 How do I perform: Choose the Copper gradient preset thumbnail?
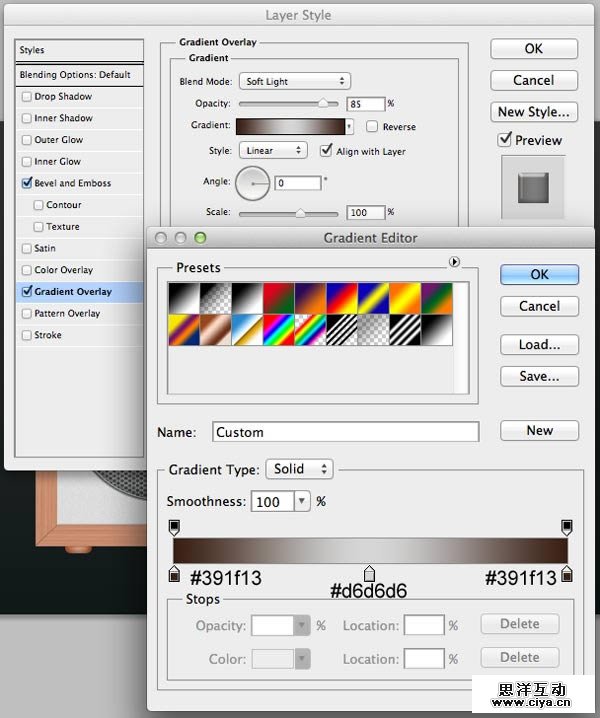tap(215, 329)
